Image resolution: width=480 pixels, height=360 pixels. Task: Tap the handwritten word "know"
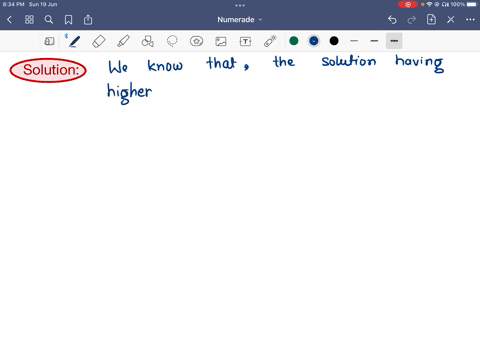coord(165,66)
